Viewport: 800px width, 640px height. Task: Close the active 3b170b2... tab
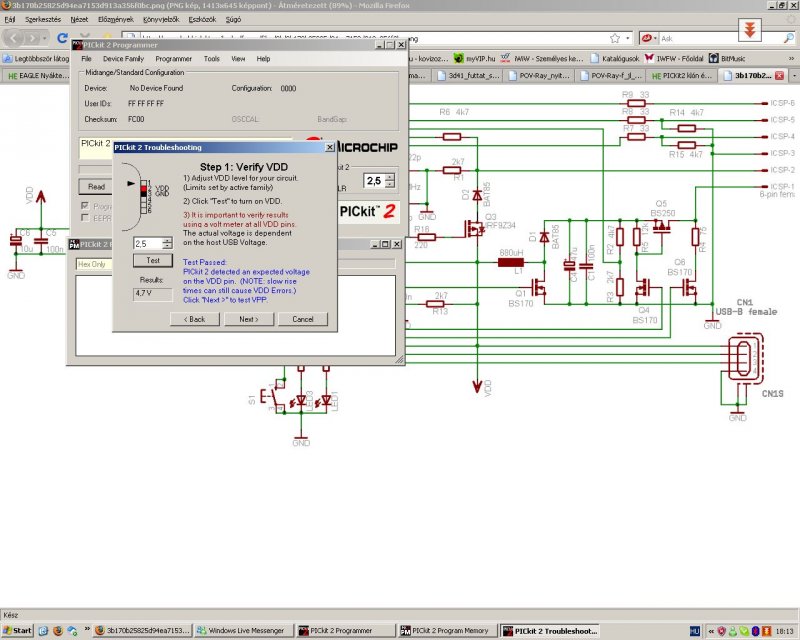pos(779,76)
